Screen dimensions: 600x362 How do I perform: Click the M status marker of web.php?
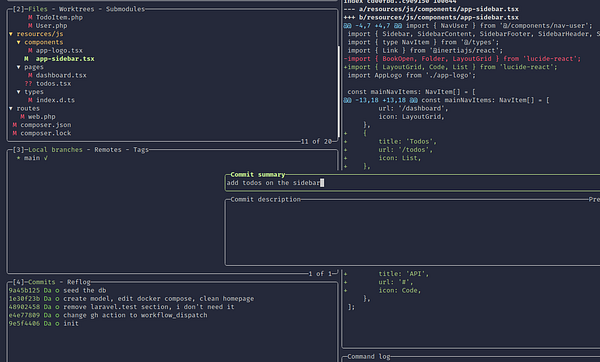tap(22, 117)
